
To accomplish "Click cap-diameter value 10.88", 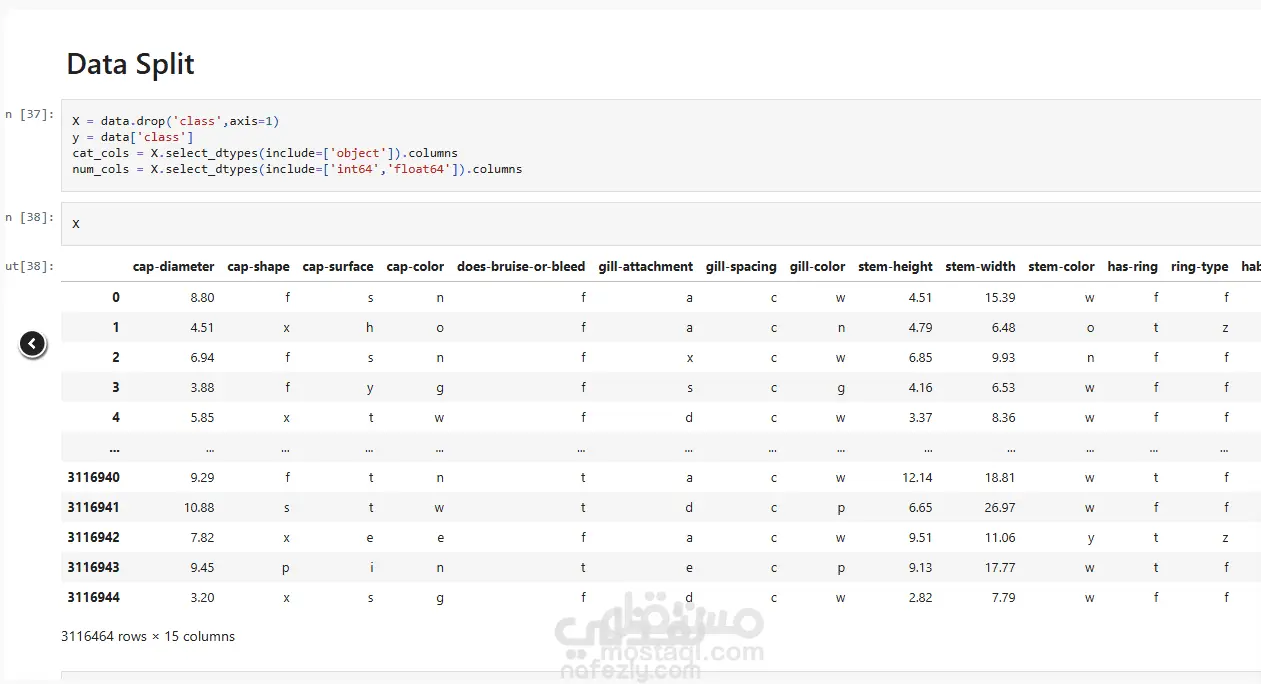I will 198,507.
